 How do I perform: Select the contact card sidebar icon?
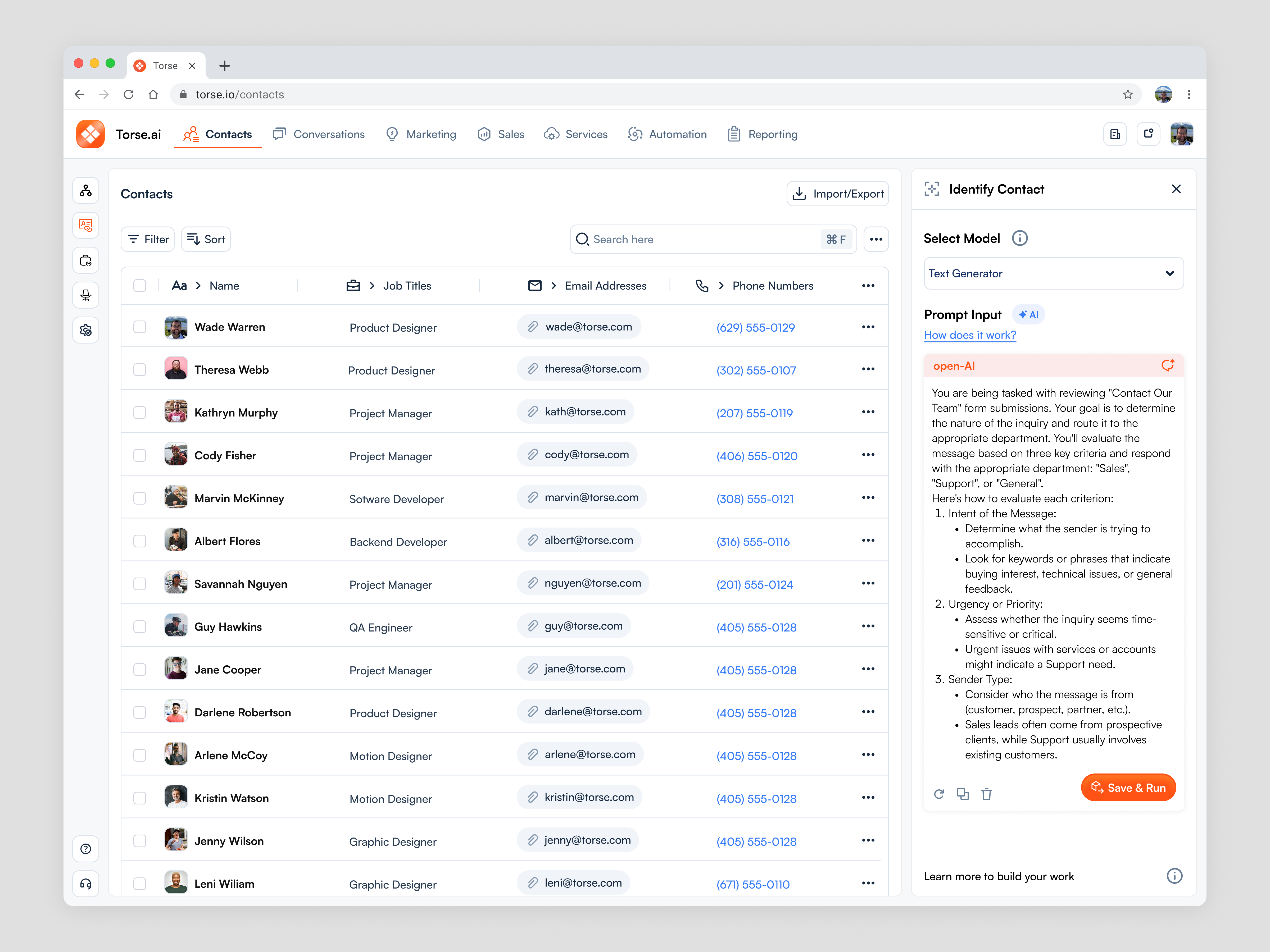(85, 225)
